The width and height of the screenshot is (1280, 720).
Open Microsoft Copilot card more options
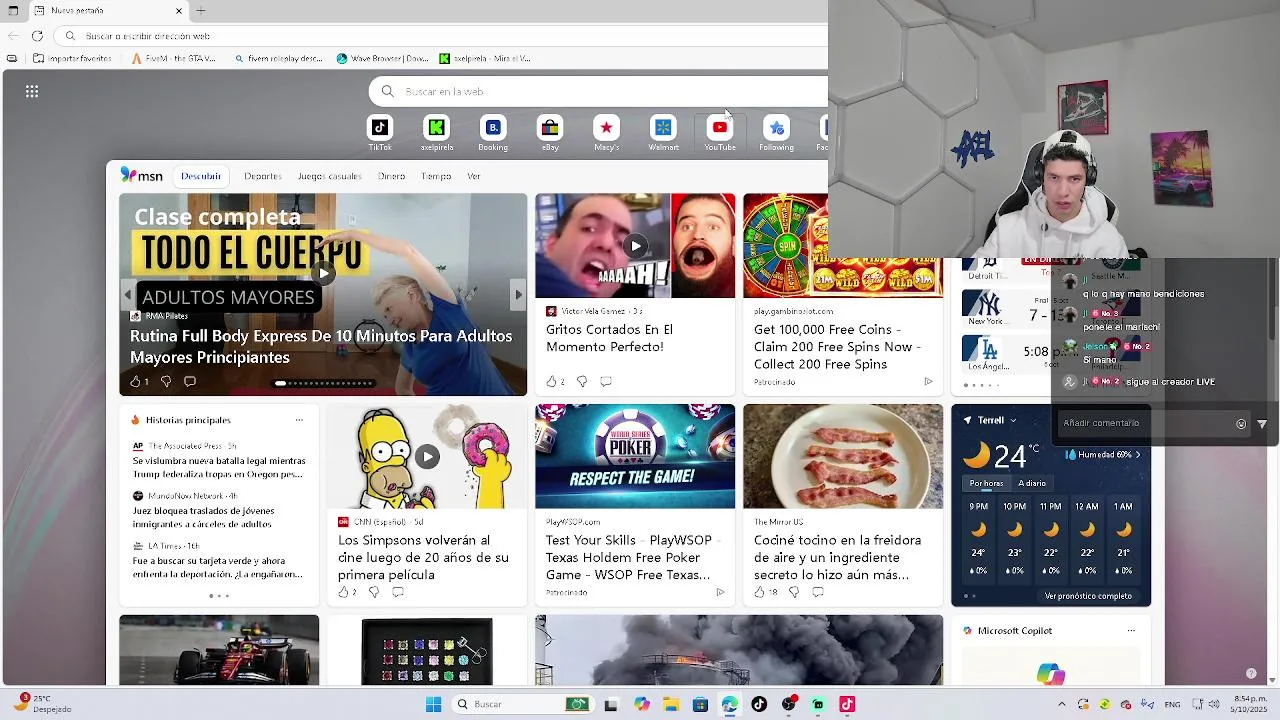[x=1131, y=631]
